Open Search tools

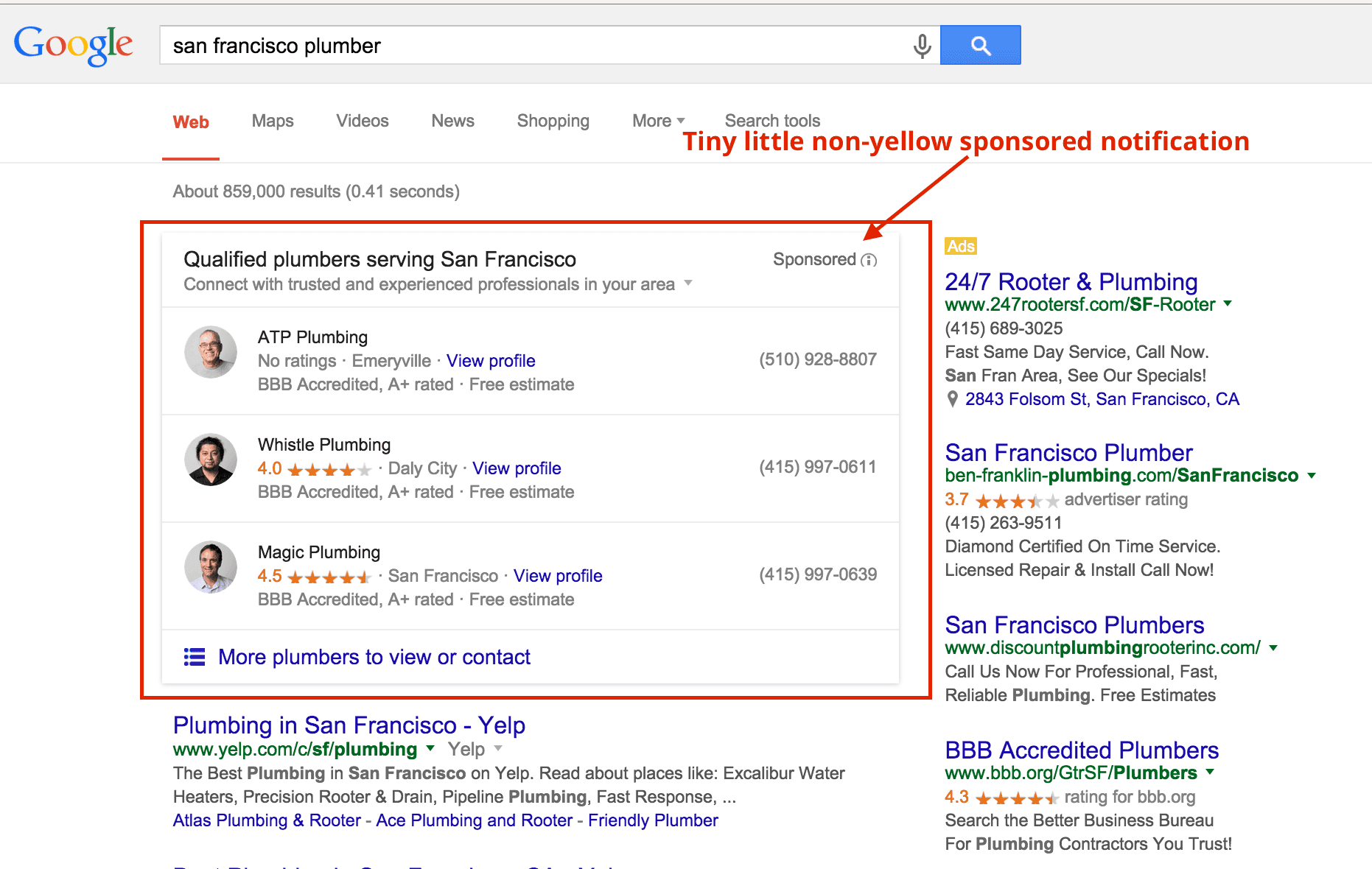click(771, 120)
